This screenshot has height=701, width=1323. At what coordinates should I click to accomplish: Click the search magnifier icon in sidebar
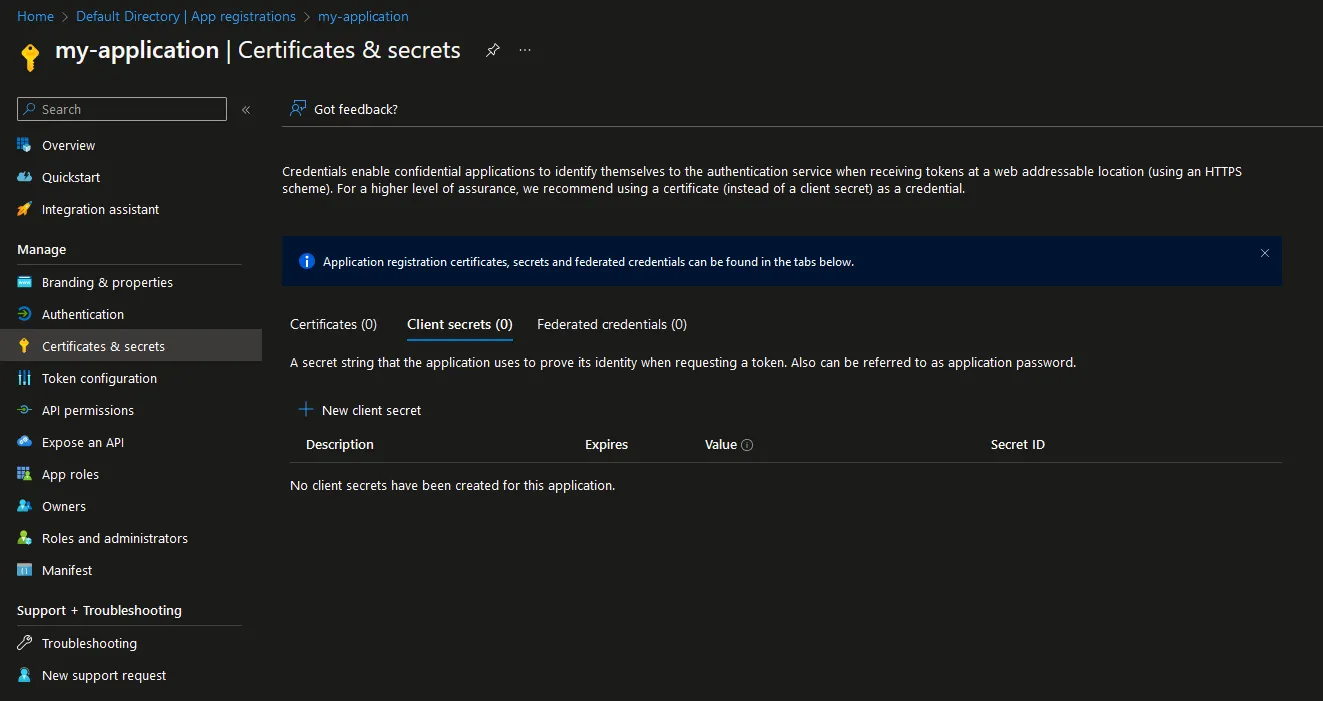click(x=29, y=109)
